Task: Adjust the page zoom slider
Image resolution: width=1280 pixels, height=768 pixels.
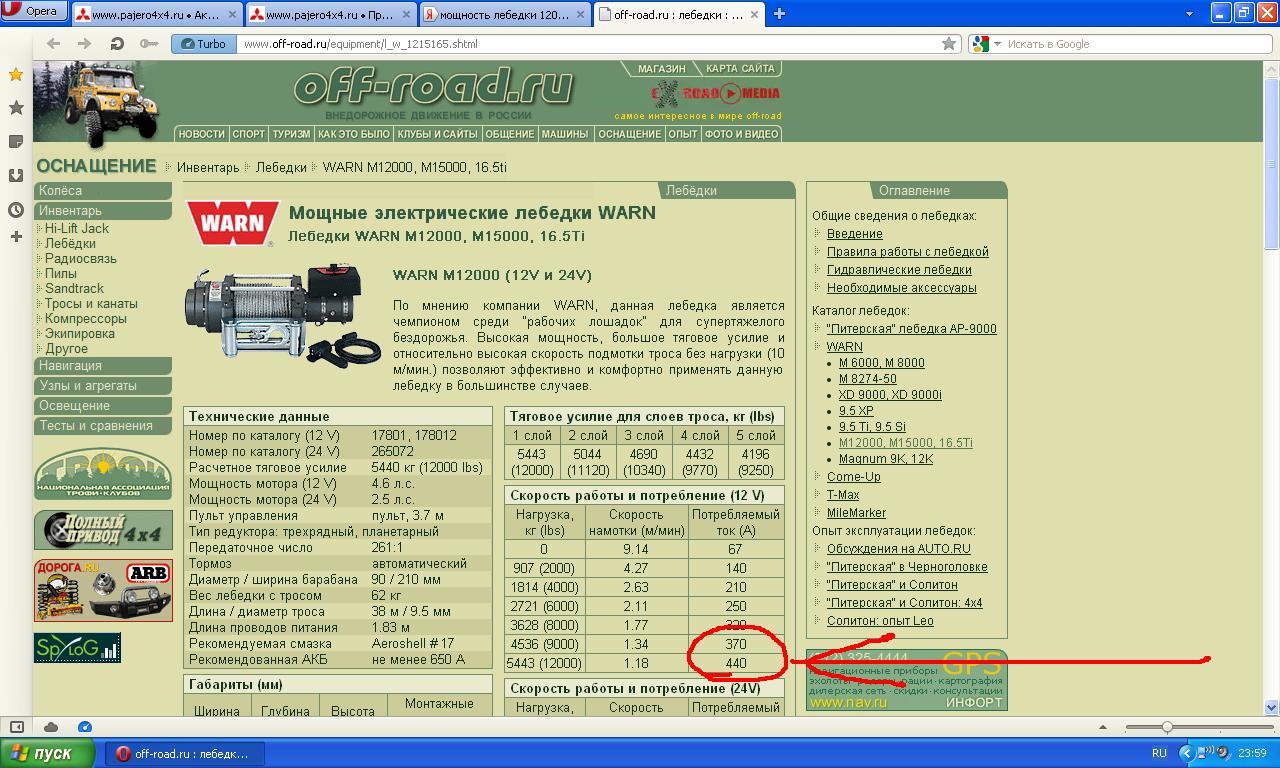Action: click(1166, 727)
